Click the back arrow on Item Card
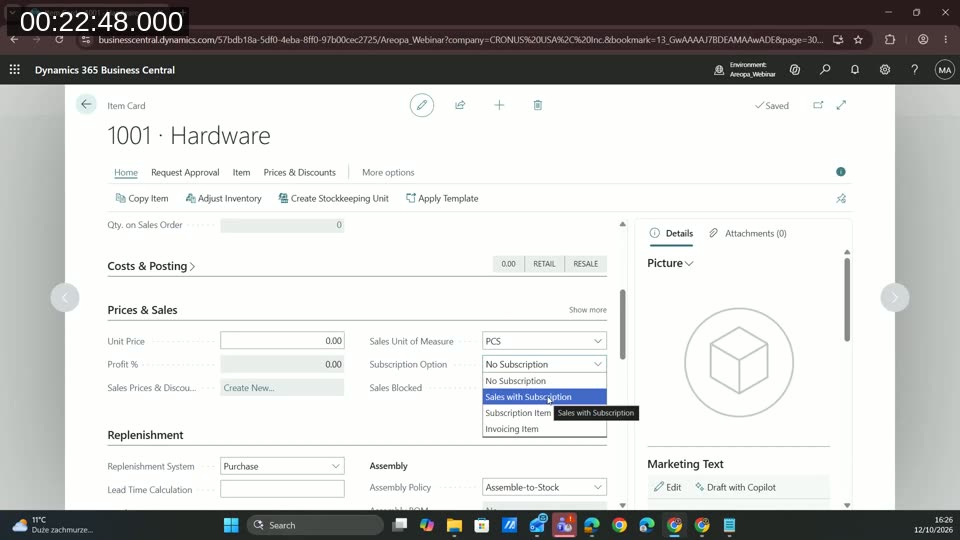 point(86,105)
